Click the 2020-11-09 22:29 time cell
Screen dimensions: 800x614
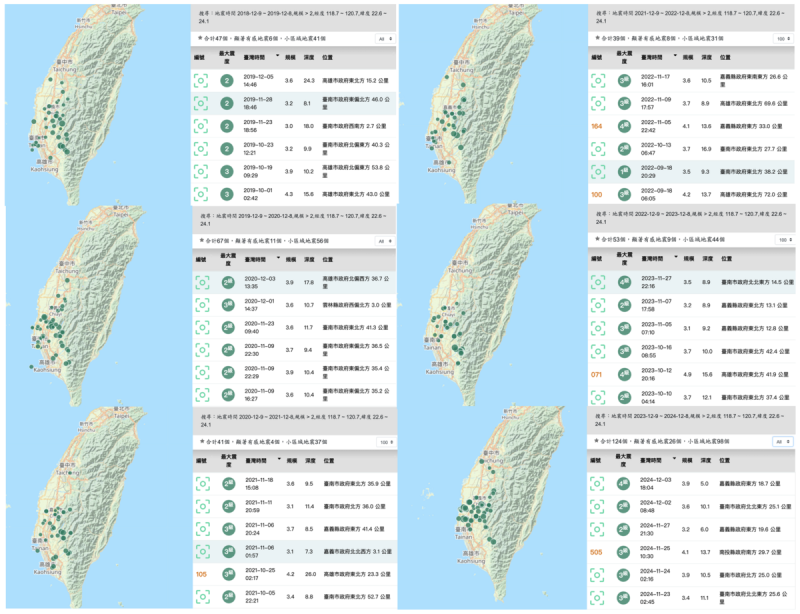tap(259, 372)
